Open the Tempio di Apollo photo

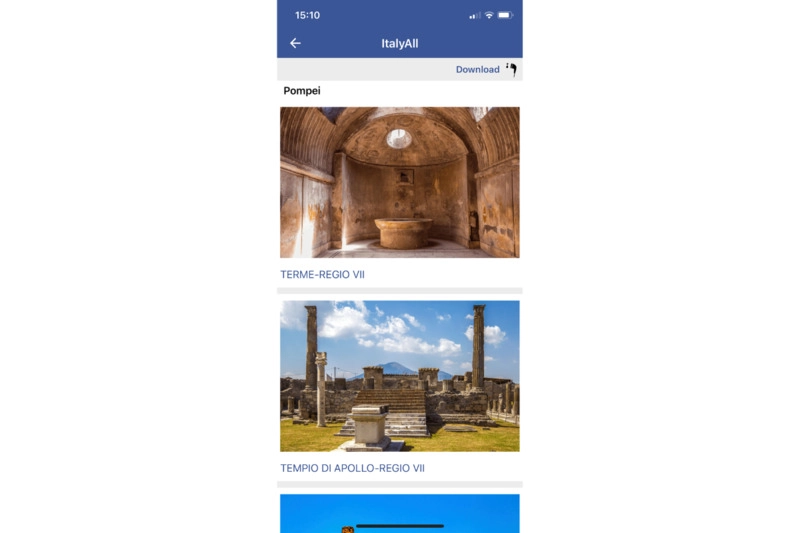tap(399, 376)
